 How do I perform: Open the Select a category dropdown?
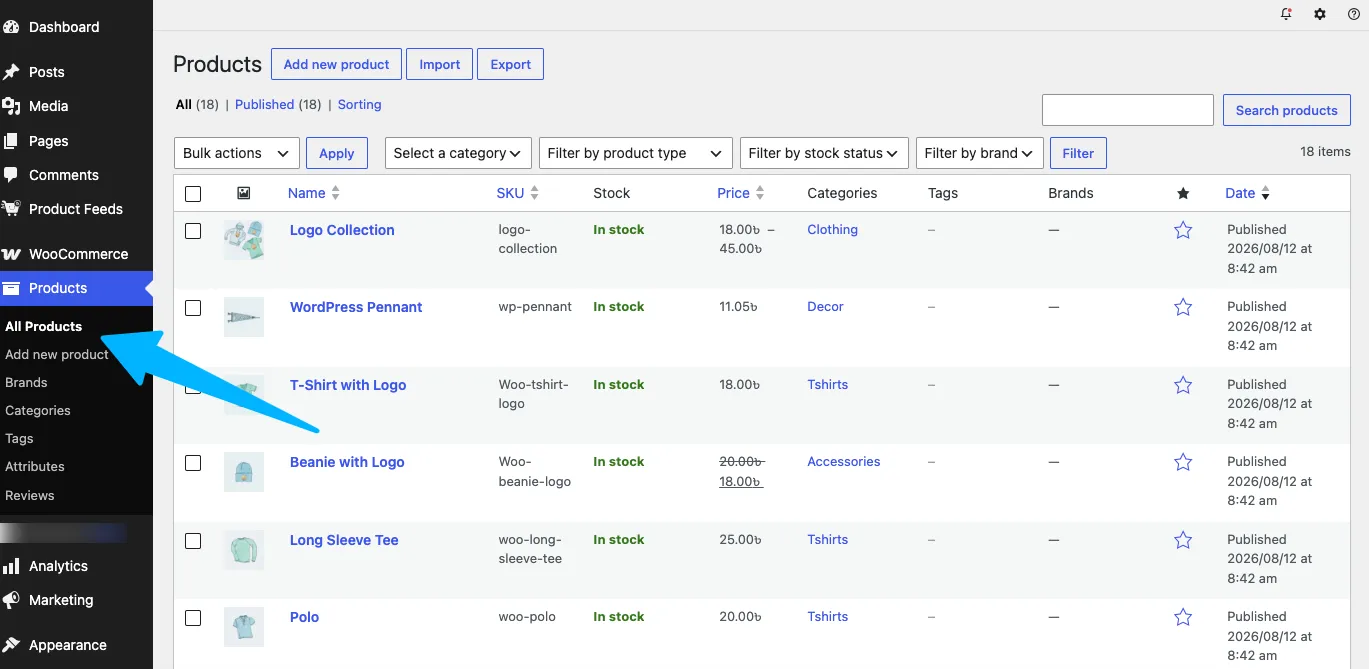coord(457,153)
